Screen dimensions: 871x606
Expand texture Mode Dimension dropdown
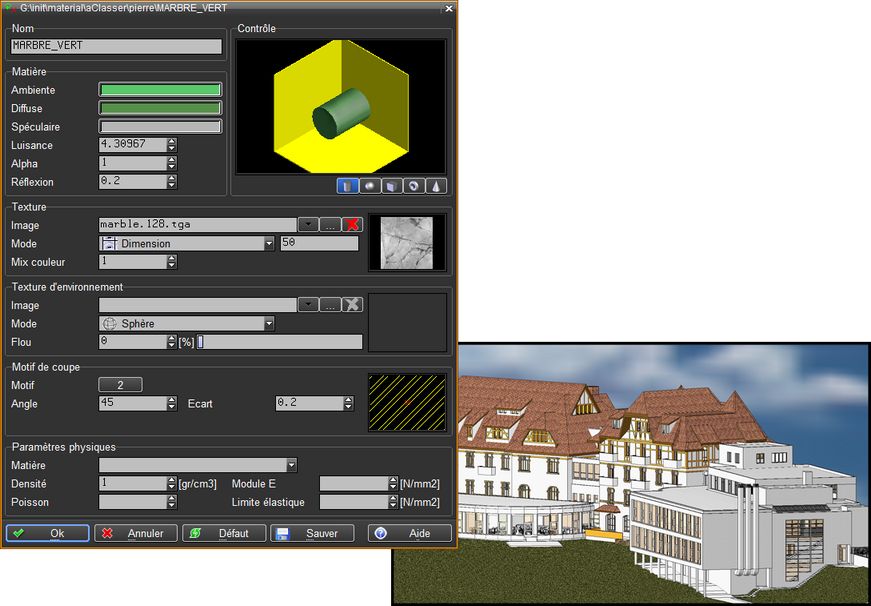pyautogui.click(x=268, y=244)
